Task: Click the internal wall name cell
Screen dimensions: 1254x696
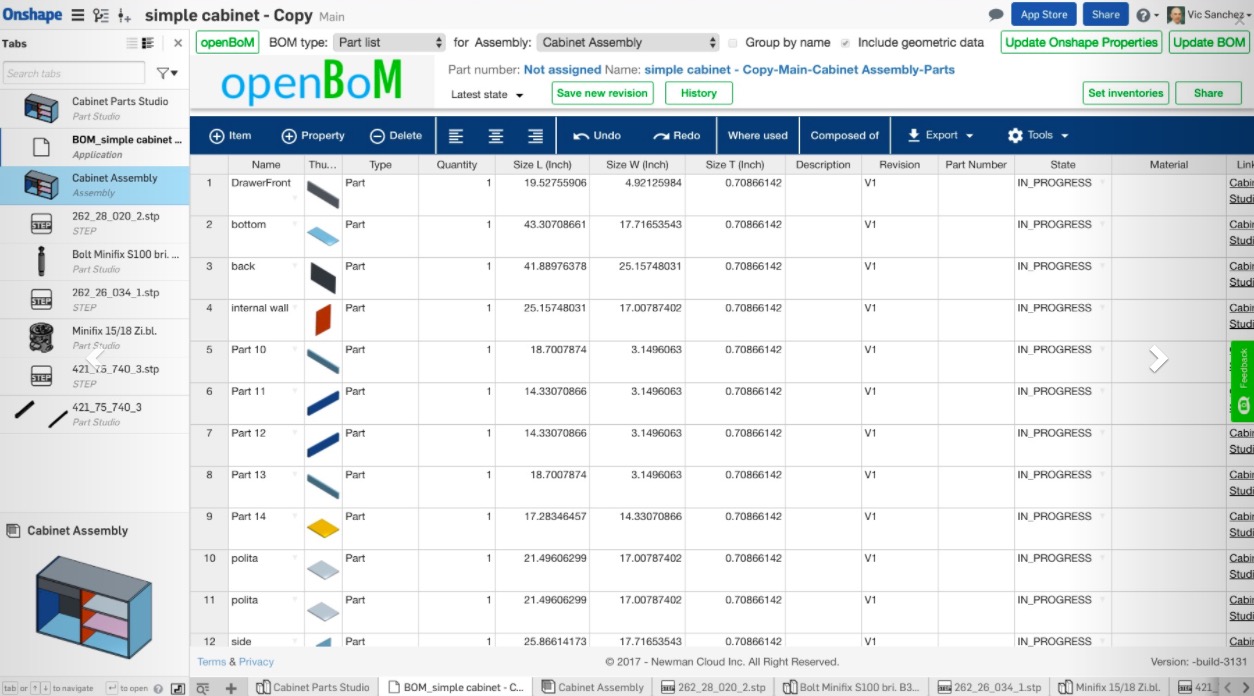Action: [265, 320]
